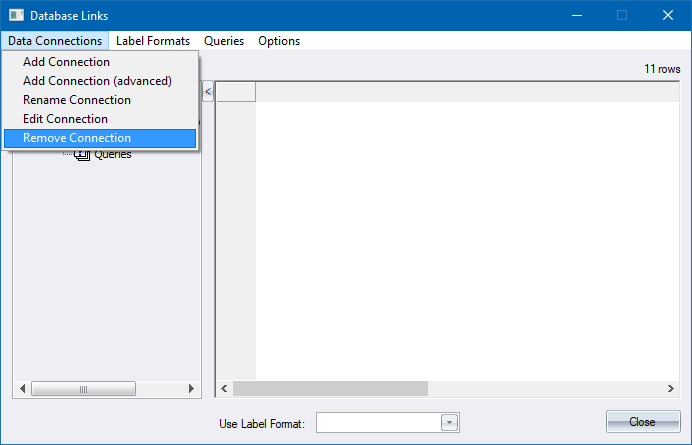Choose Edit Connection from the menu
The image size is (692, 445).
point(65,119)
